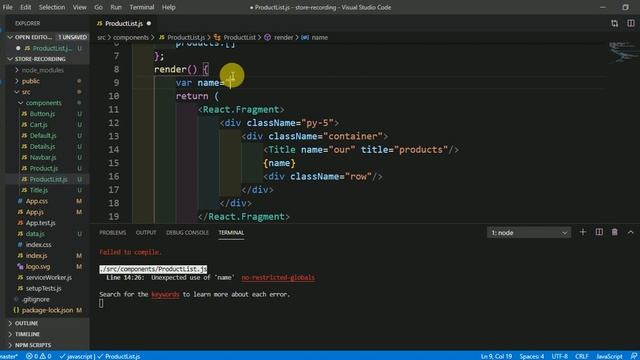Image resolution: width=640 pixels, height=360 pixels.
Task: Maximize panel with the up chevron
Action: pyautogui.click(x=630, y=232)
